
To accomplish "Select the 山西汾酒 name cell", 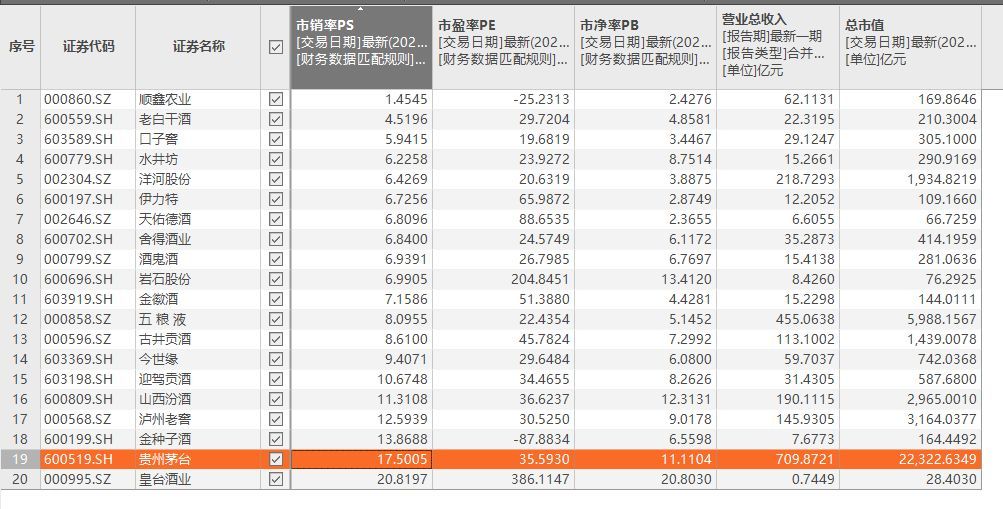I will point(165,399).
